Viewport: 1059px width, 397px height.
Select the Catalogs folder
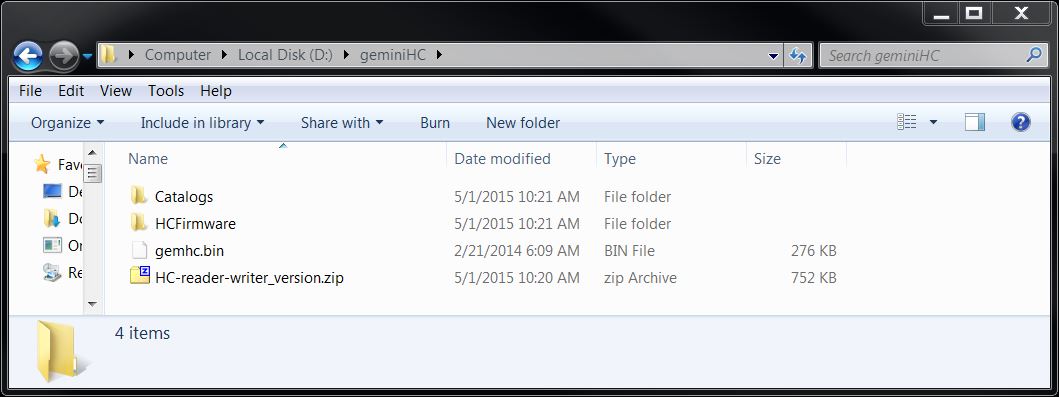click(184, 196)
